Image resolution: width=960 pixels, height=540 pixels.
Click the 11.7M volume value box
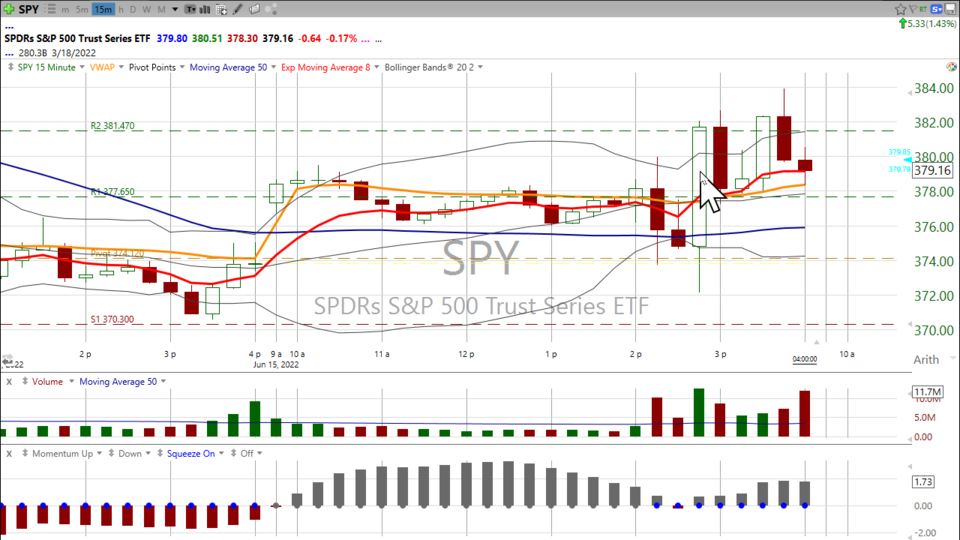tap(928, 392)
